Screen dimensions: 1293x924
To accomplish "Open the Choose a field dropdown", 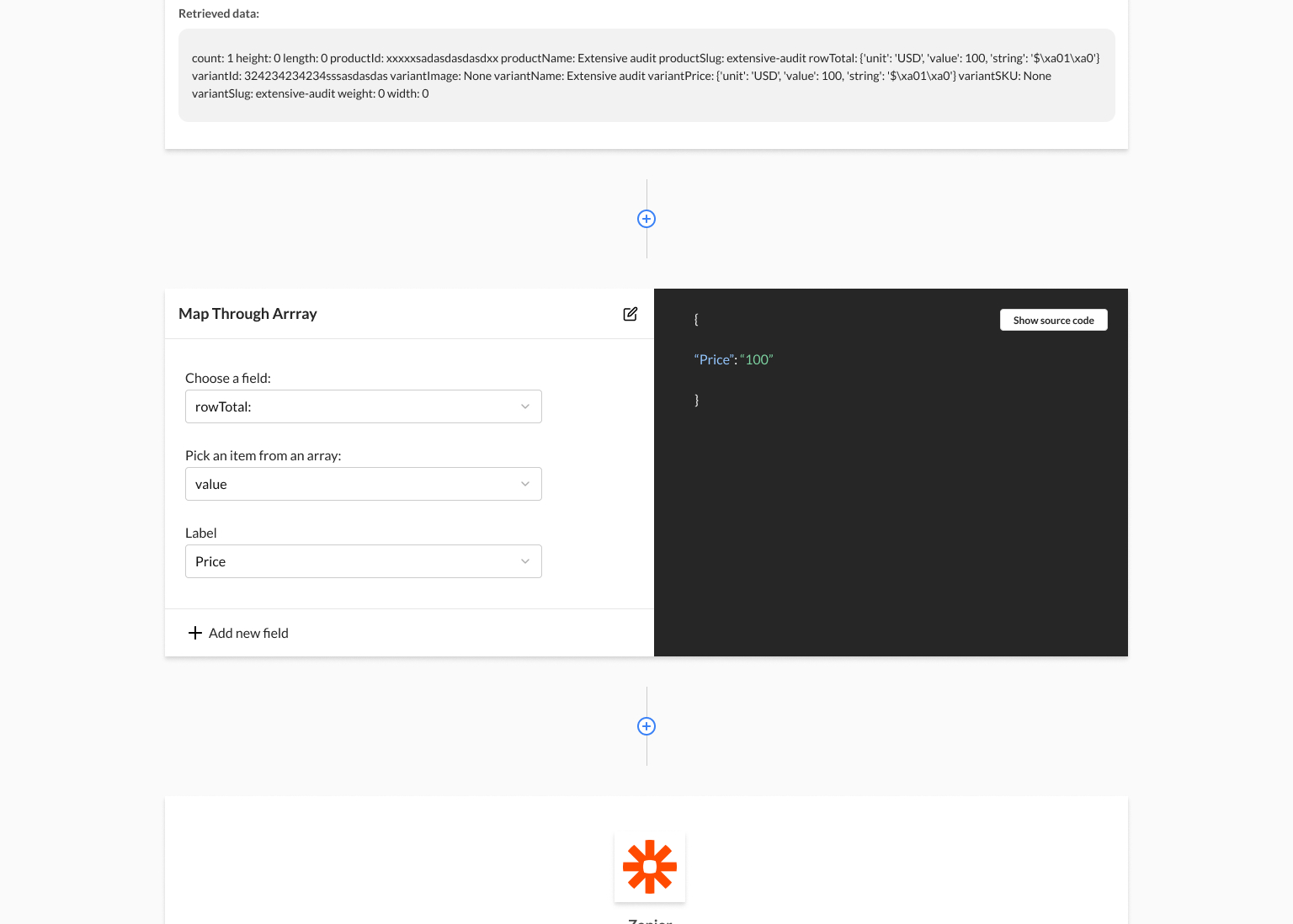I will pyautogui.click(x=364, y=406).
